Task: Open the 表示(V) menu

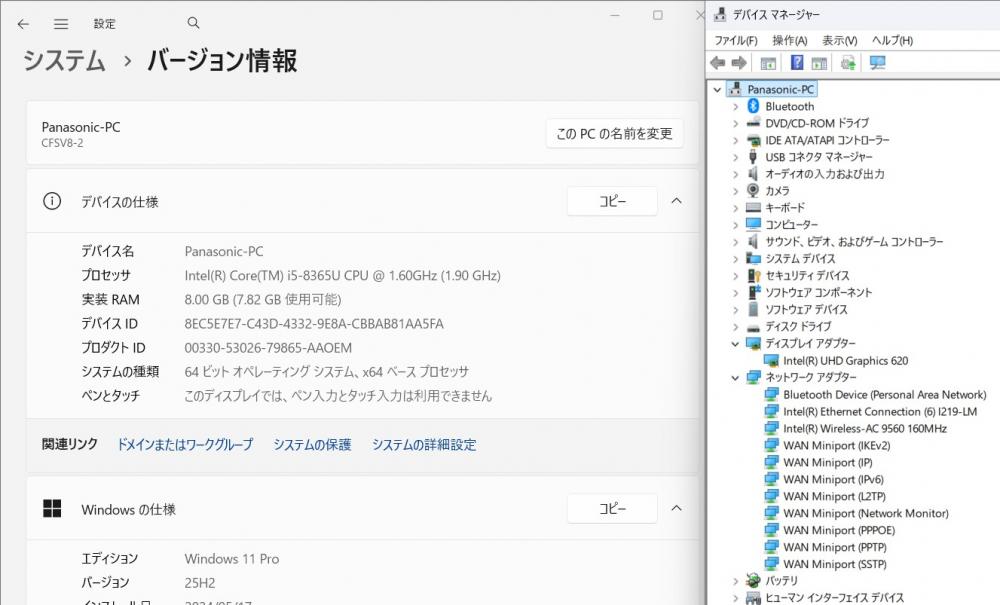Action: [839, 40]
